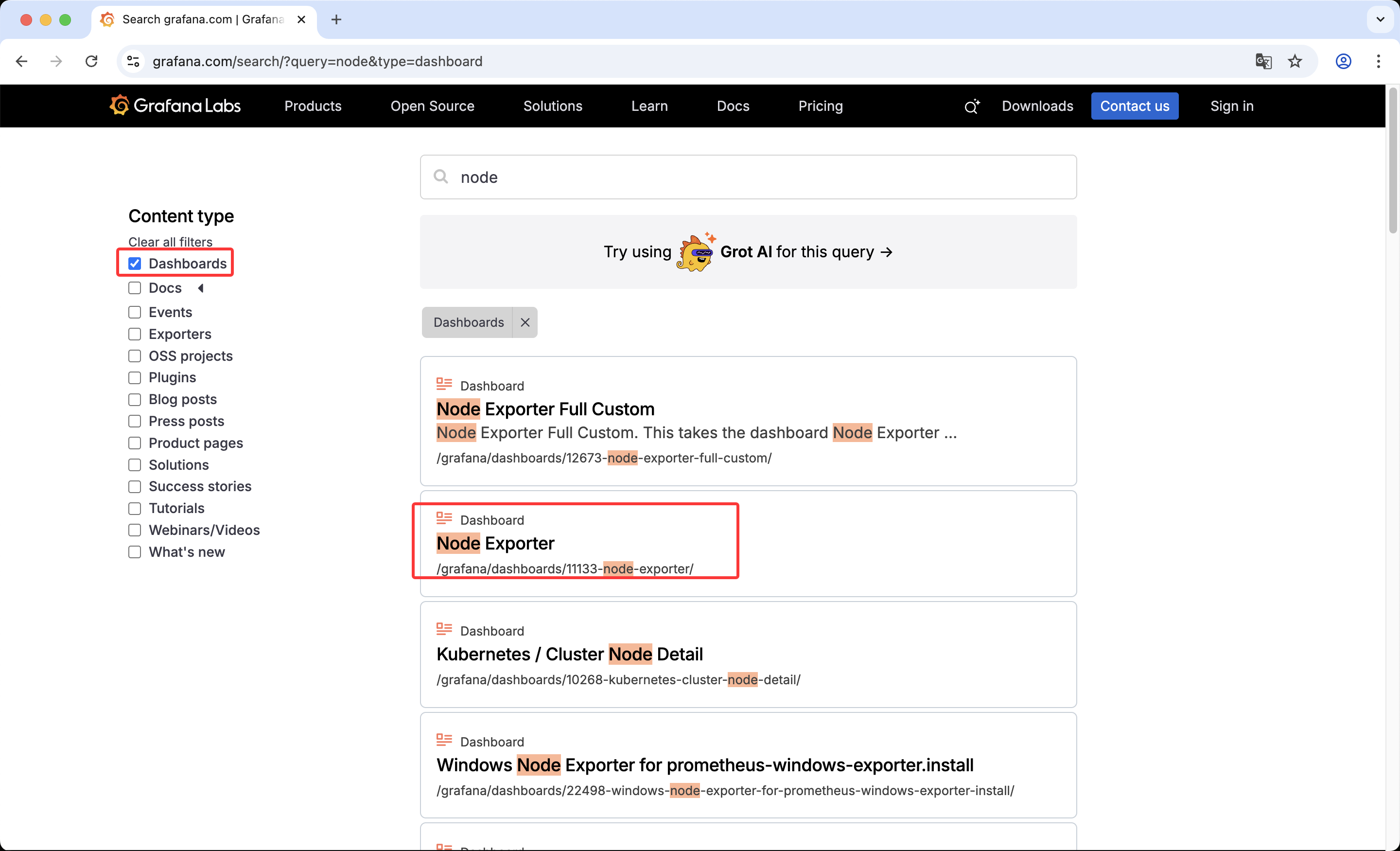The image size is (1400, 851).
Task: Open the Node Exporter Full Custom dashboard
Action: [545, 409]
